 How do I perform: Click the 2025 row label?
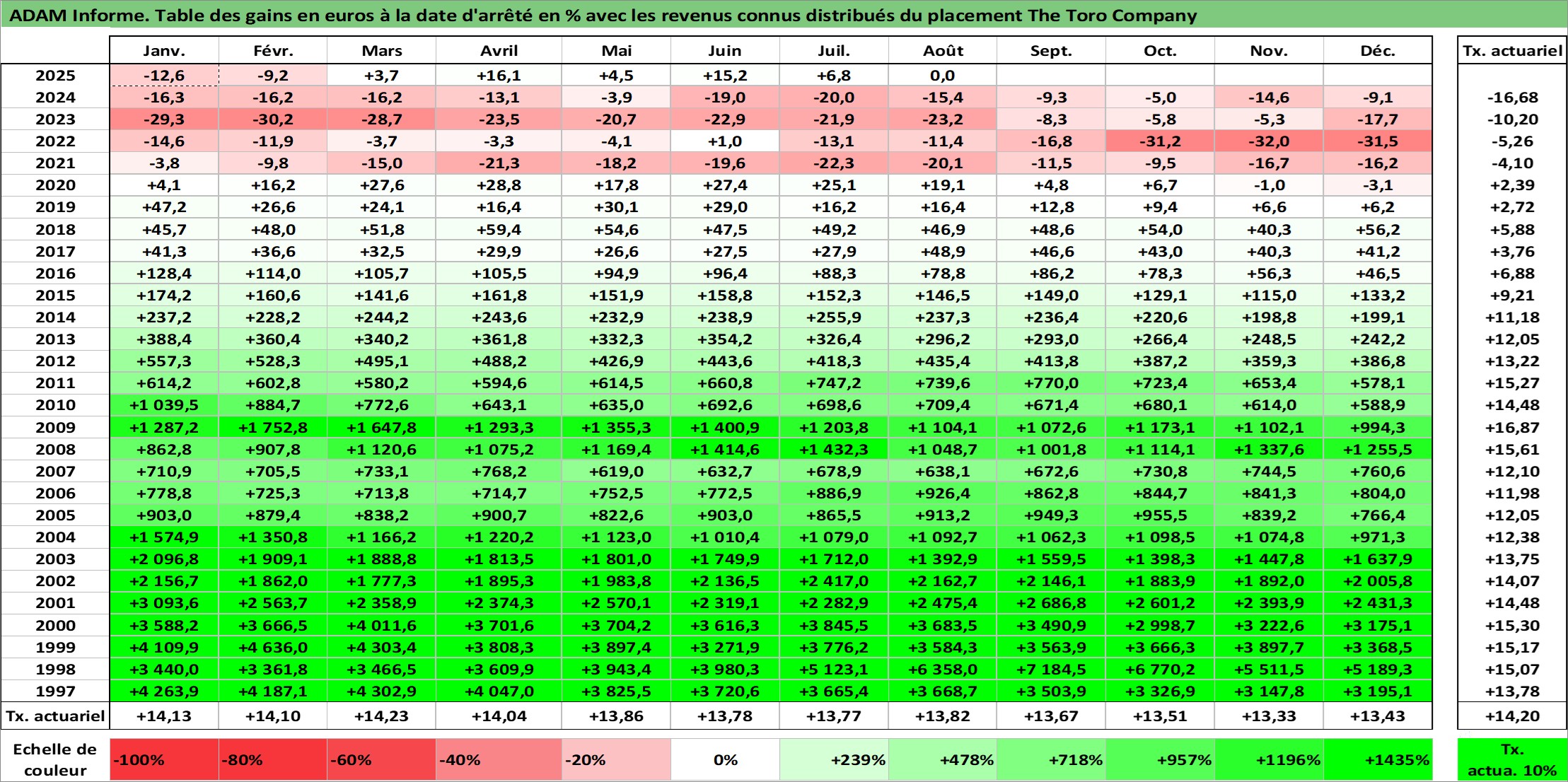[x=55, y=76]
